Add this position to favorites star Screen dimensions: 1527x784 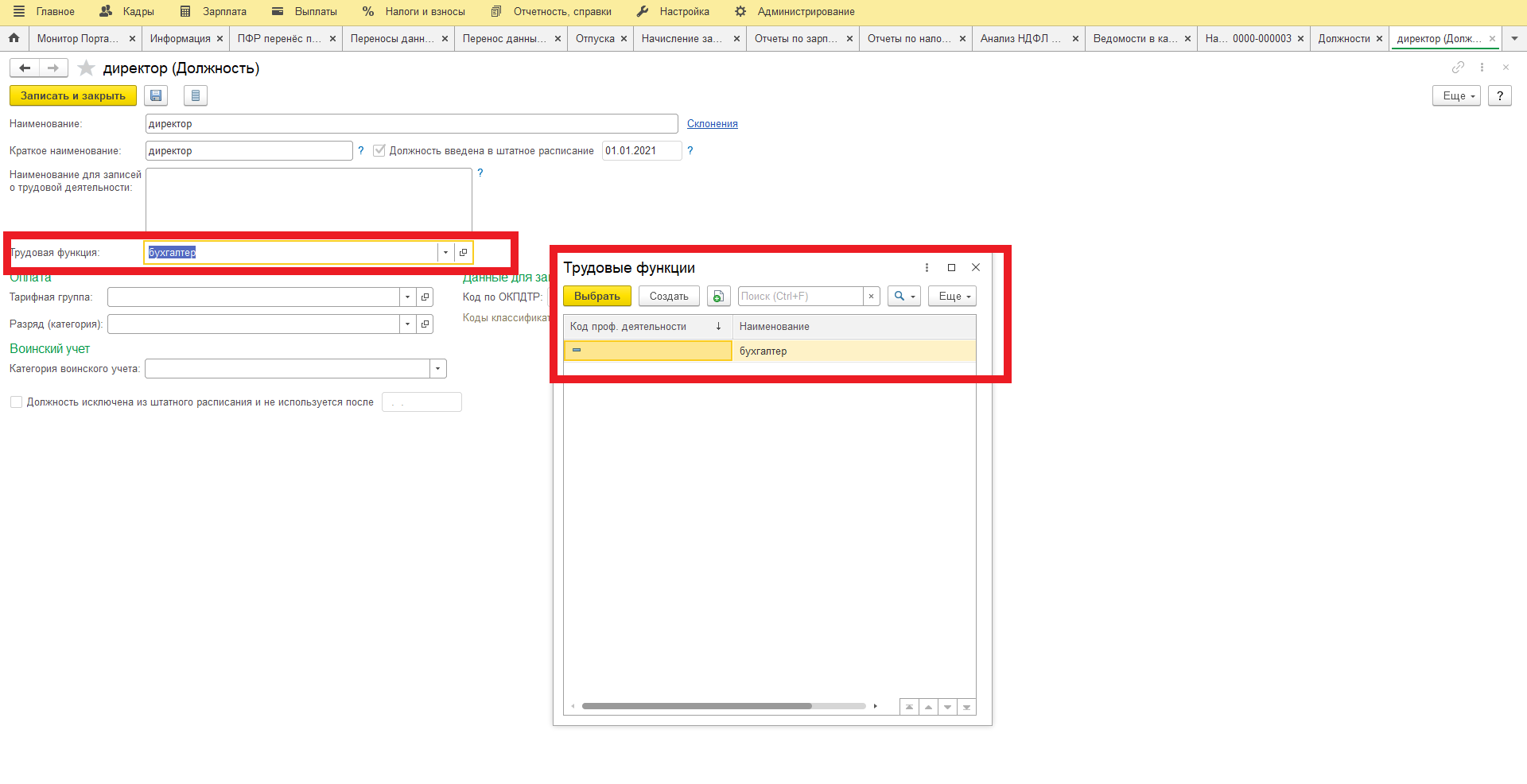[86, 68]
